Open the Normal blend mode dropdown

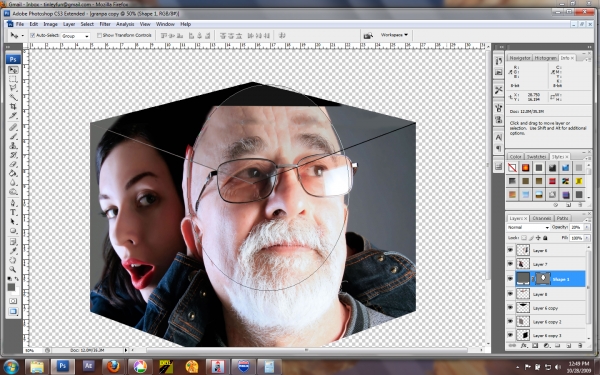click(528, 227)
